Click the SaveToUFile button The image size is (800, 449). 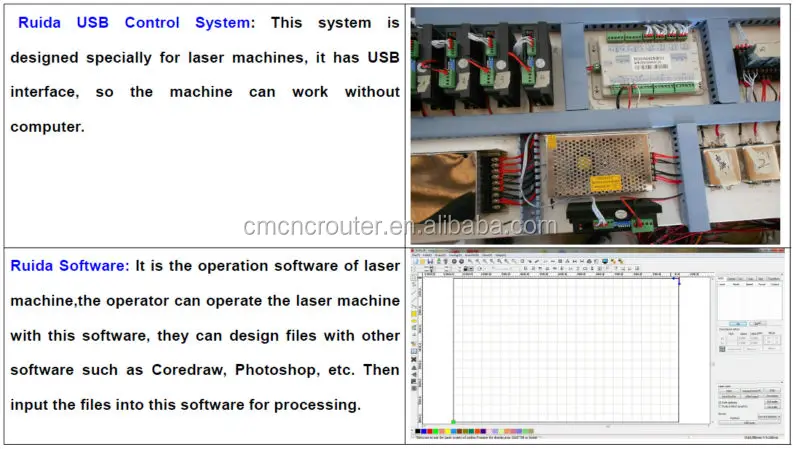[729, 396]
